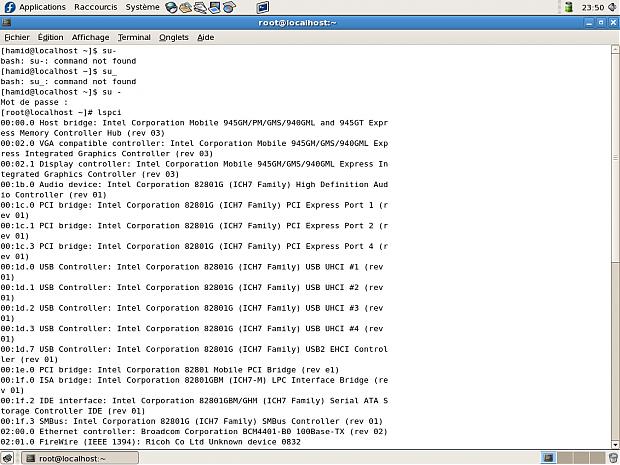Click the '02:00.0 Ethernet controller' Broadcom line

(194, 431)
